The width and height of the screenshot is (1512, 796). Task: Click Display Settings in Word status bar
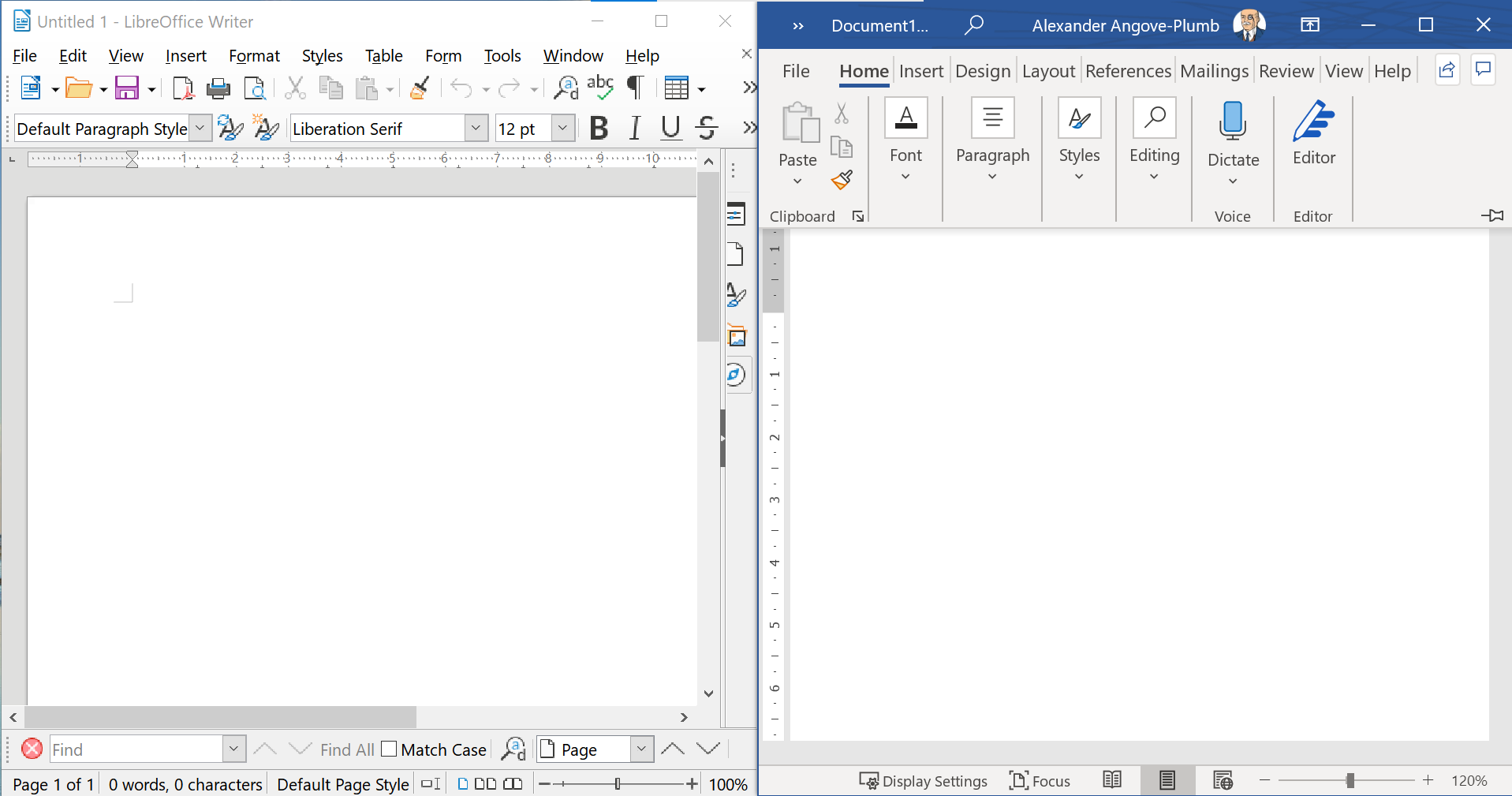(x=923, y=781)
